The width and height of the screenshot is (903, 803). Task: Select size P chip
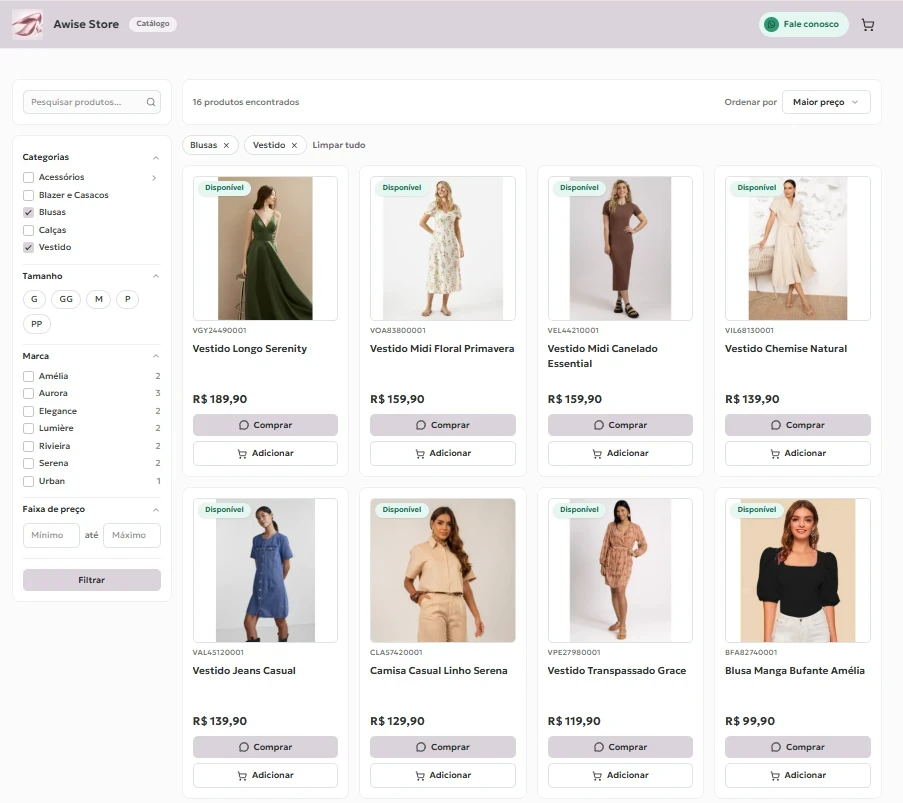(x=127, y=300)
